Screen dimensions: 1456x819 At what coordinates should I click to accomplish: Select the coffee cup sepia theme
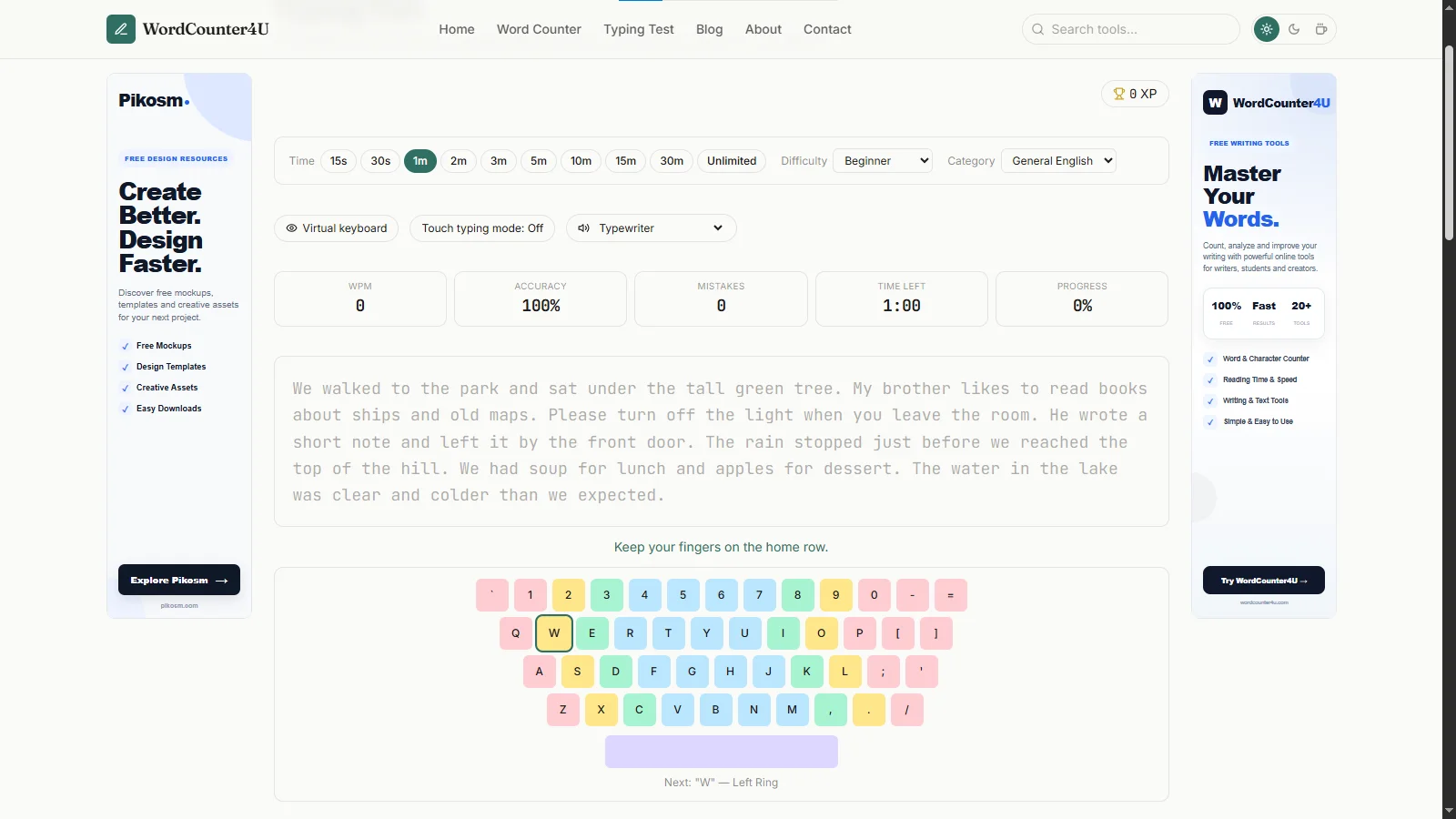click(x=1321, y=29)
